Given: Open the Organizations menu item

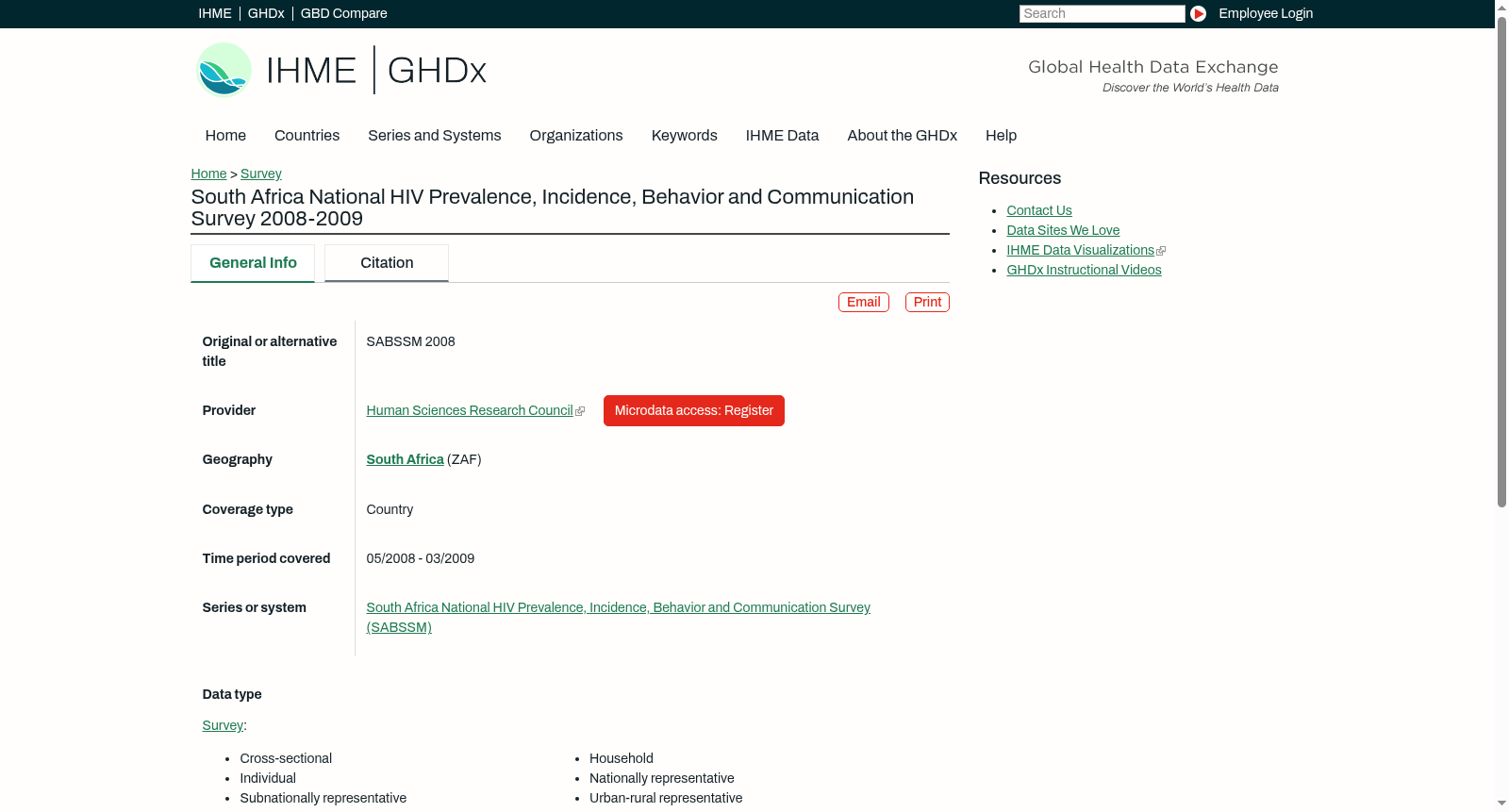Looking at the screenshot, I should [x=576, y=136].
